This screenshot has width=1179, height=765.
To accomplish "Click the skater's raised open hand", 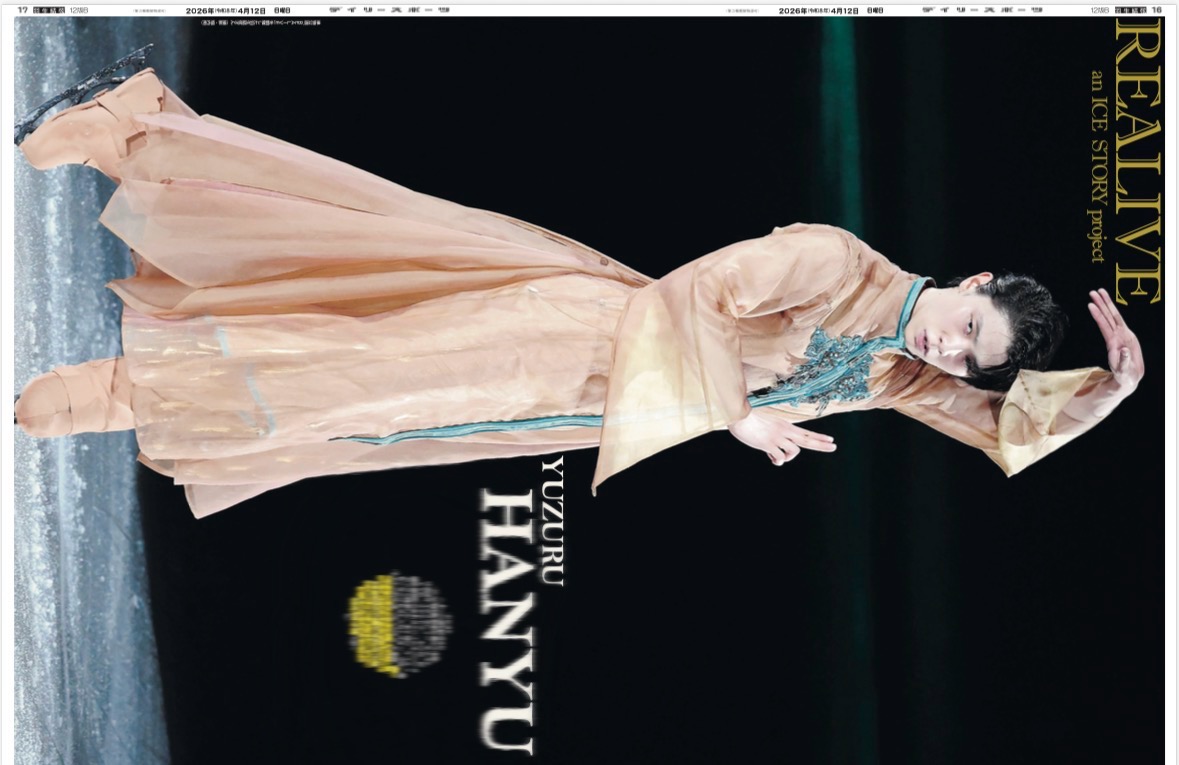I will pyautogui.click(x=1117, y=342).
